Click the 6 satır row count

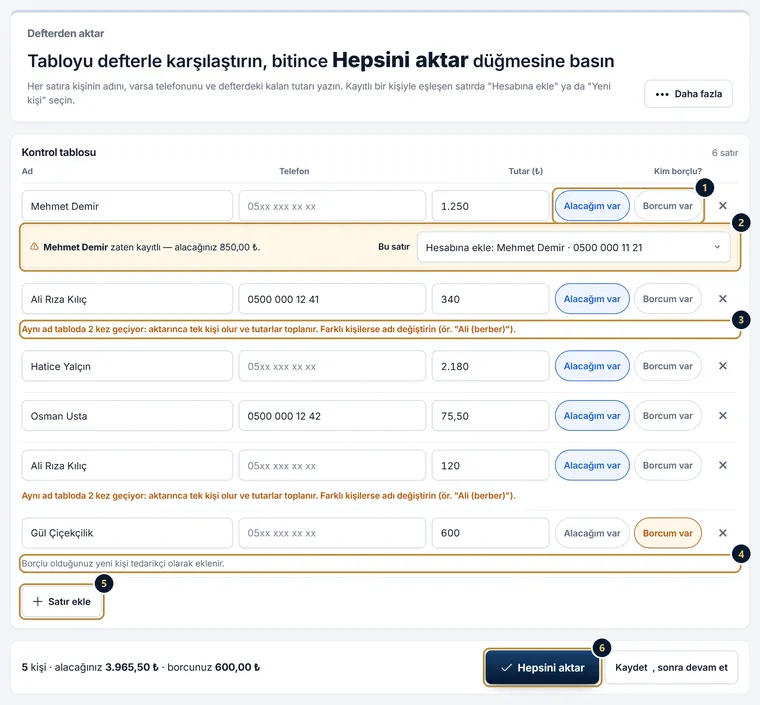point(725,153)
